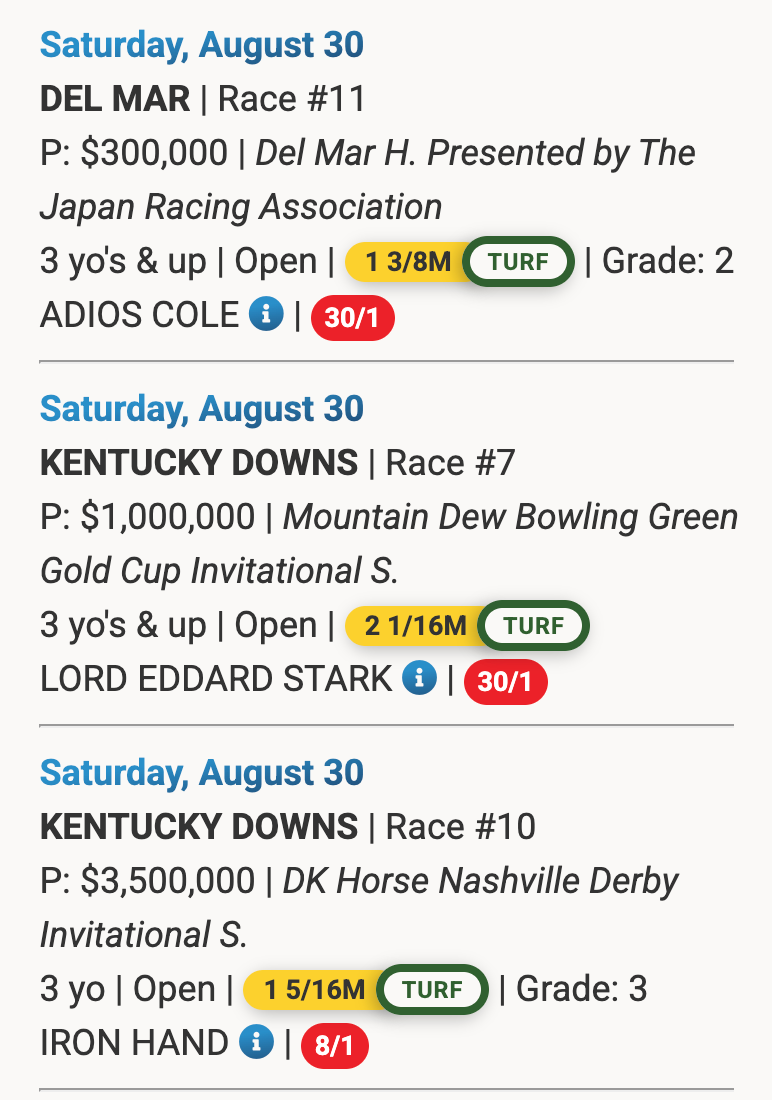The image size is (772, 1100).
Task: Click 30/1 odds badge for LORD EDDARD STARK
Action: tap(506, 683)
